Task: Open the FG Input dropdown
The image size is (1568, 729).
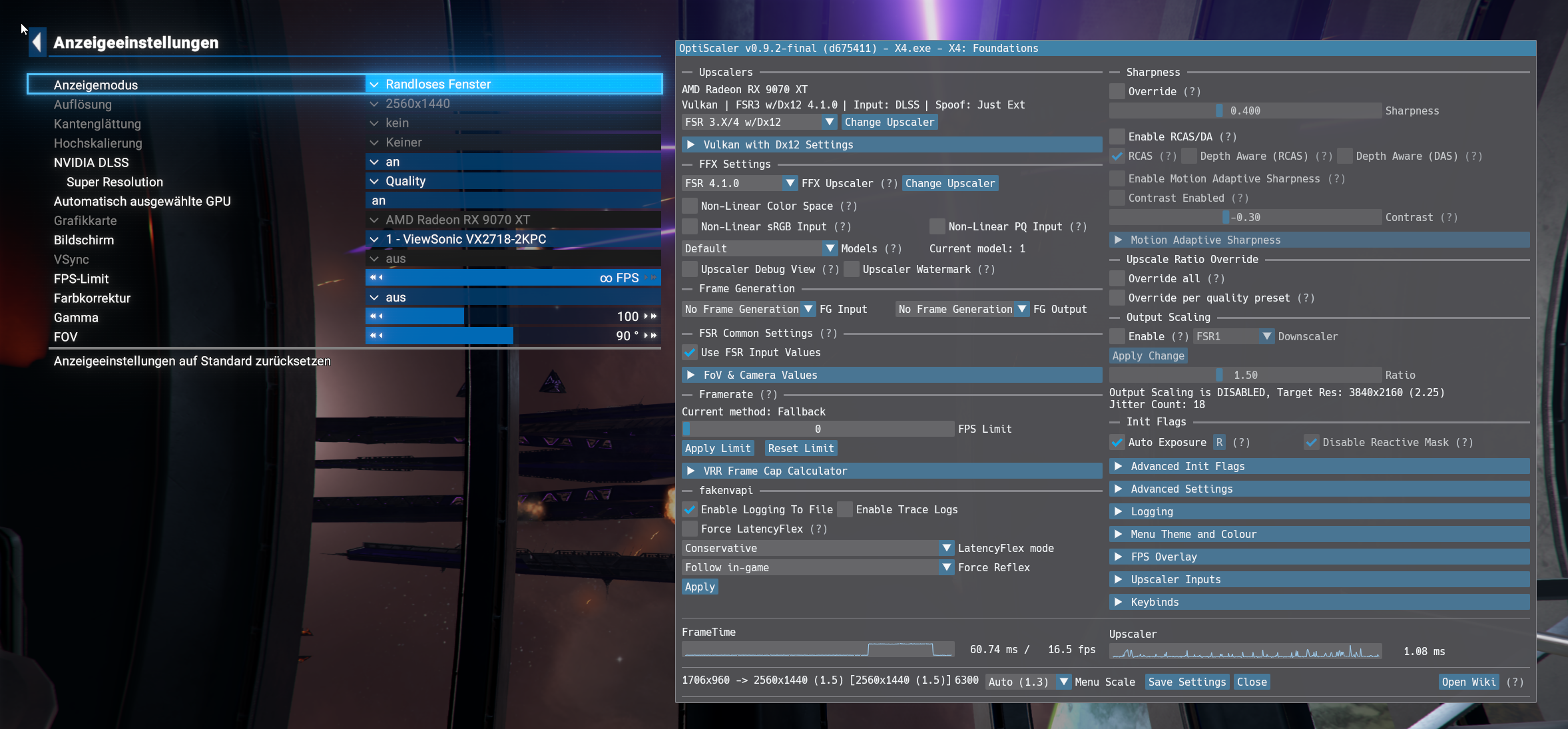Action: (748, 309)
